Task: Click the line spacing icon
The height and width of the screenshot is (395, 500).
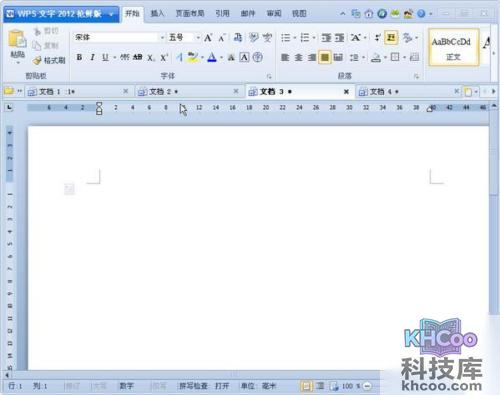Action: point(354,57)
